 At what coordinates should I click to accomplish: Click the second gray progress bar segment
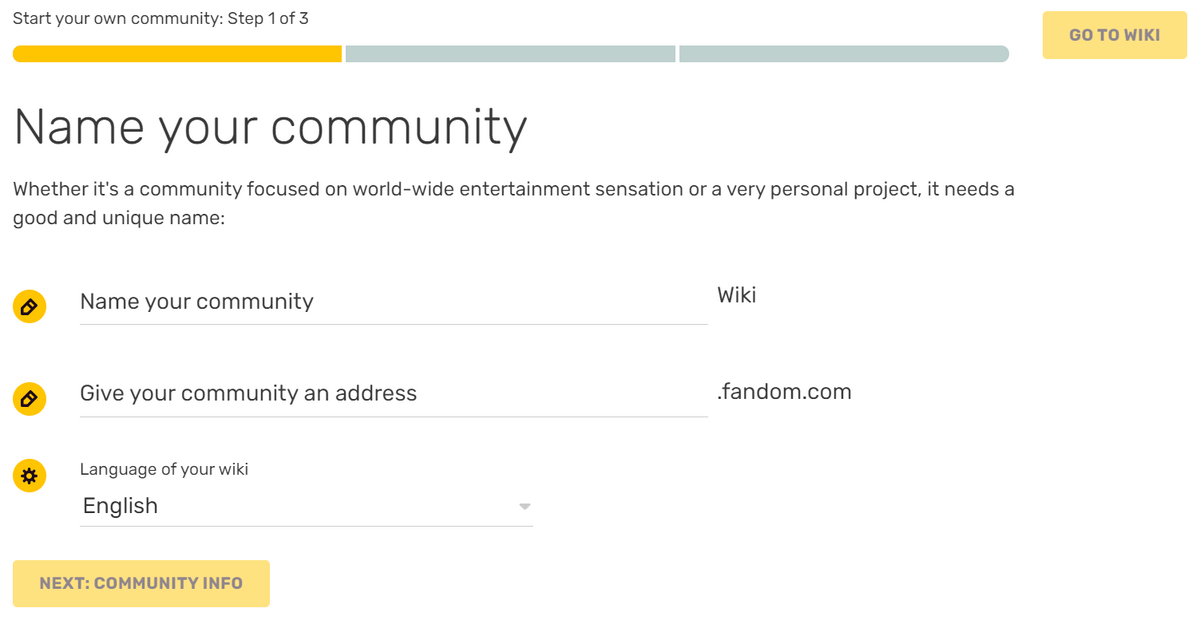[510, 54]
